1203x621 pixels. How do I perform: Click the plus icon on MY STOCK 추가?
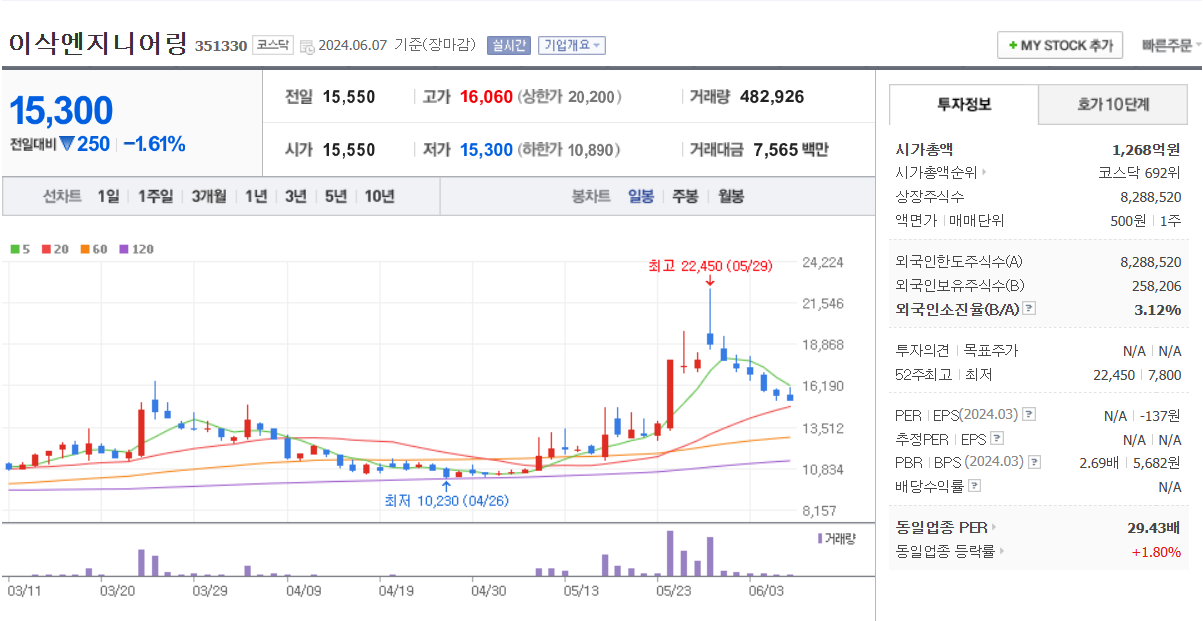click(x=1012, y=46)
